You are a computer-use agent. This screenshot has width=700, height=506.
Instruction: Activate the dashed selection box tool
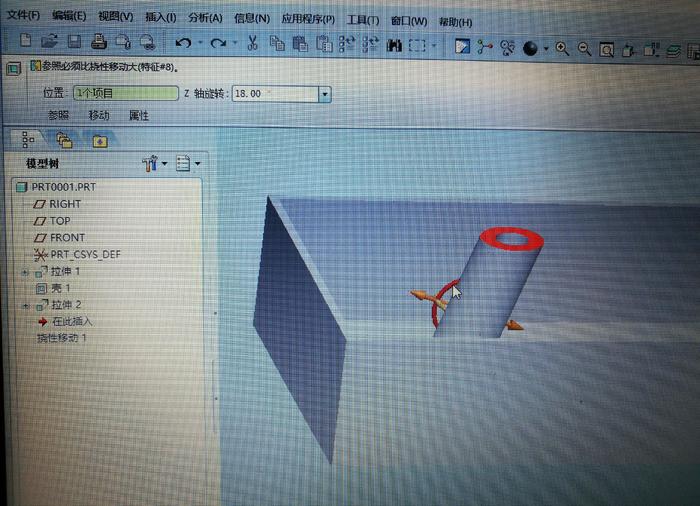coord(417,46)
